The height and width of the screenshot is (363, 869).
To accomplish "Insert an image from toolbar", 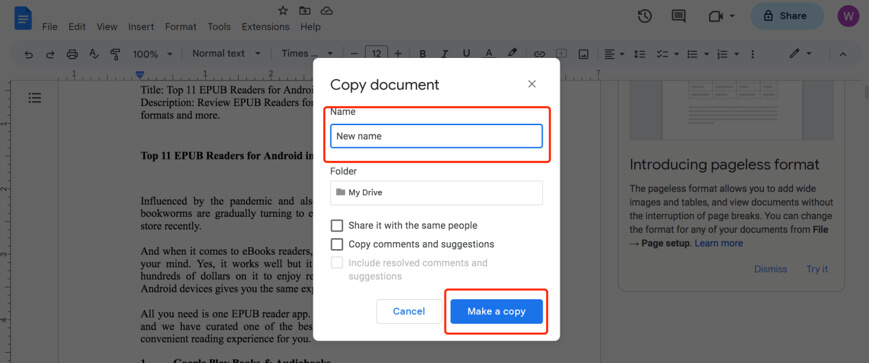I will point(583,54).
